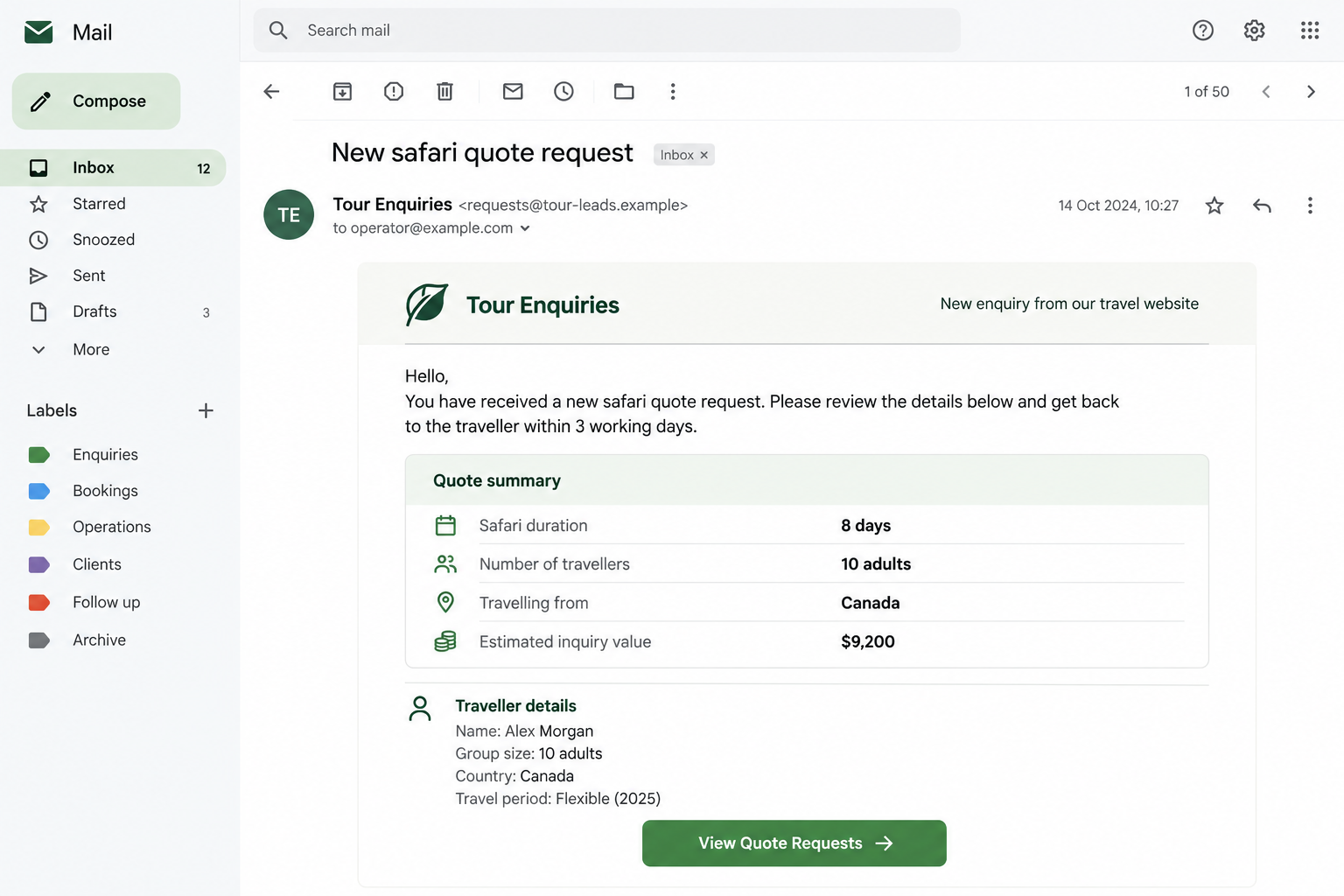Click the Compose button
The image size is (1344, 896).
tap(96, 101)
